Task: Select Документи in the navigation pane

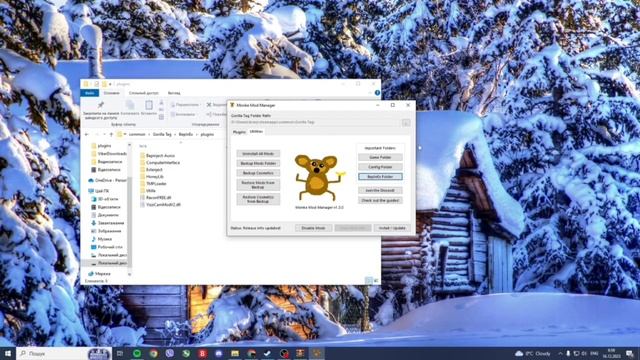Action: pyautogui.click(x=105, y=215)
